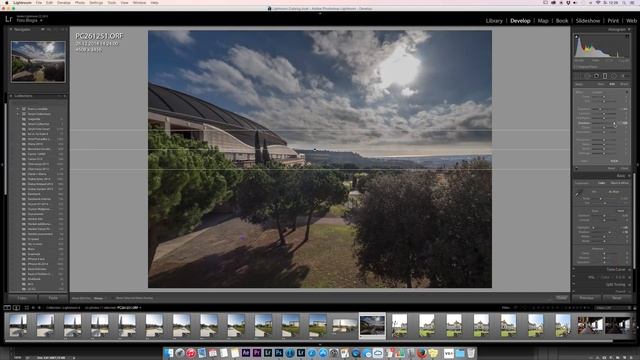Viewport: 640px width, 360px height.
Task: Toggle the HSL panel switch
Action: (574, 277)
